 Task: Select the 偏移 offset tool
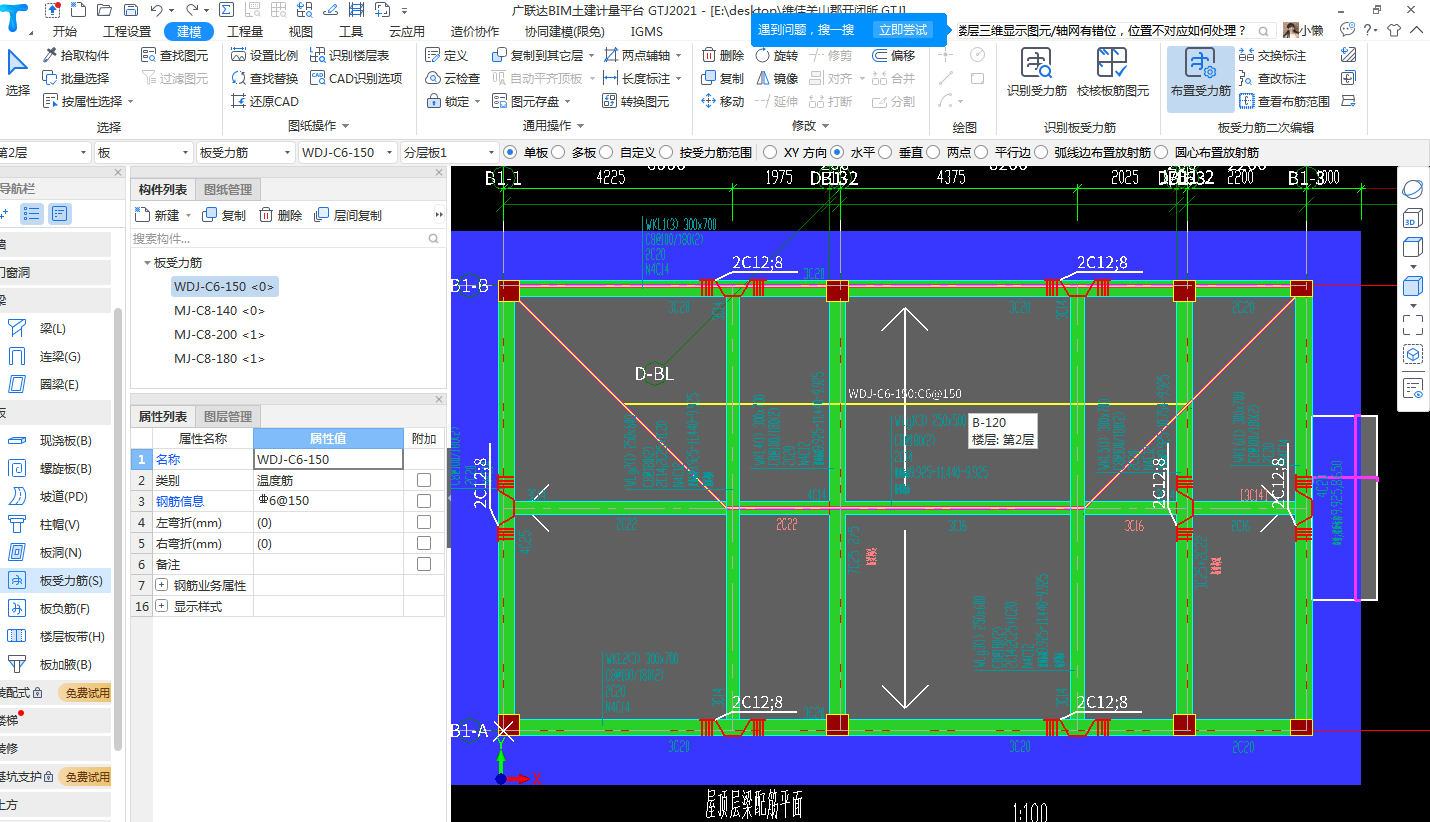coord(893,55)
